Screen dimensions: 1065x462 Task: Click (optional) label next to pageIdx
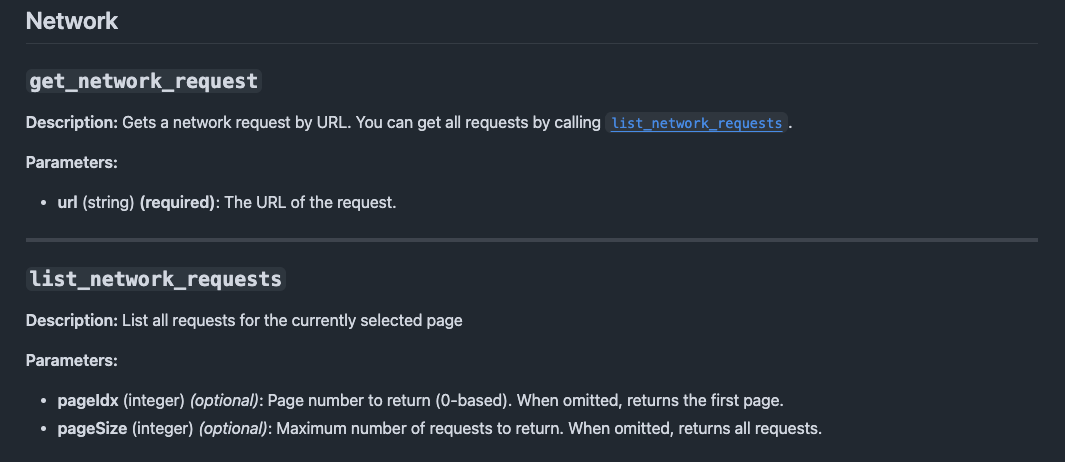(225, 401)
